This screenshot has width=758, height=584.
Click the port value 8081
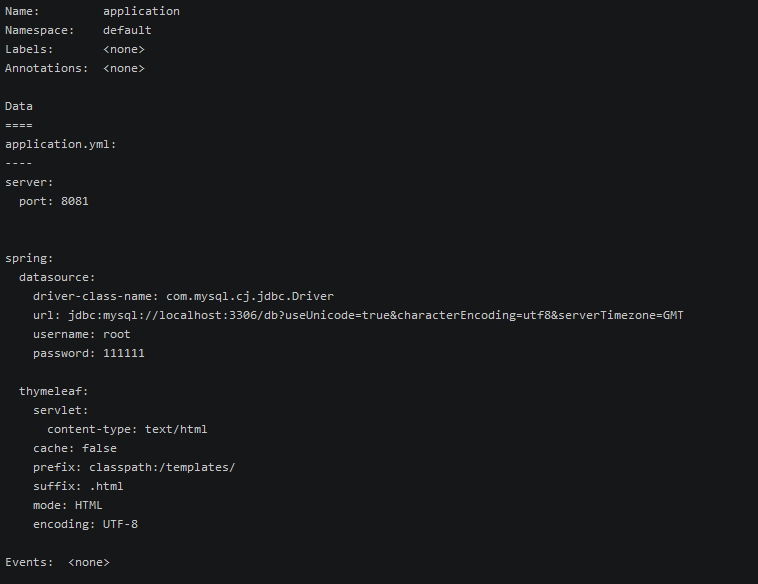click(75, 201)
